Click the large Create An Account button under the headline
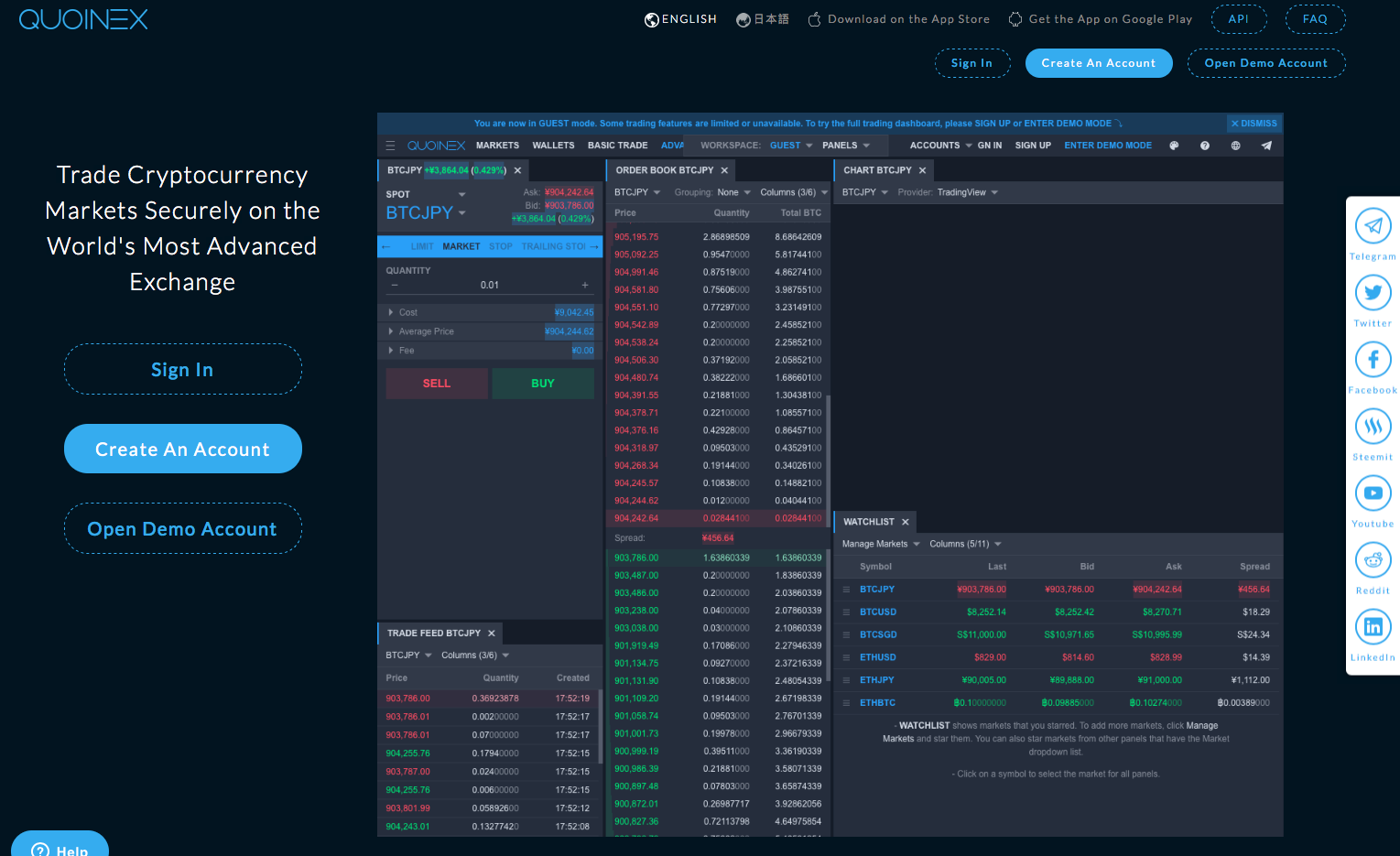The height and width of the screenshot is (856, 1400). click(183, 449)
